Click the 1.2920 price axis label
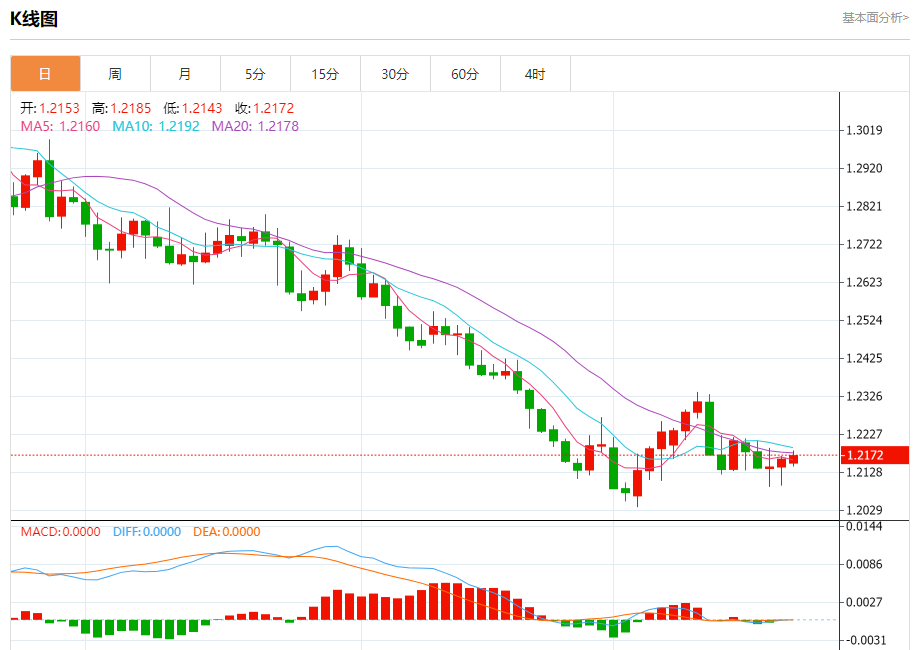The height and width of the screenshot is (650, 918). [864, 169]
